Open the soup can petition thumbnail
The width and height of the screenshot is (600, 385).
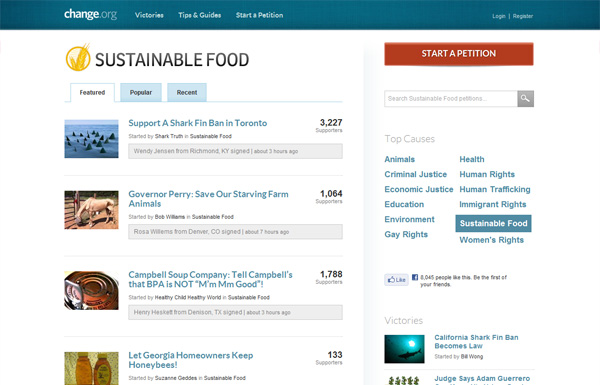[x=91, y=290]
